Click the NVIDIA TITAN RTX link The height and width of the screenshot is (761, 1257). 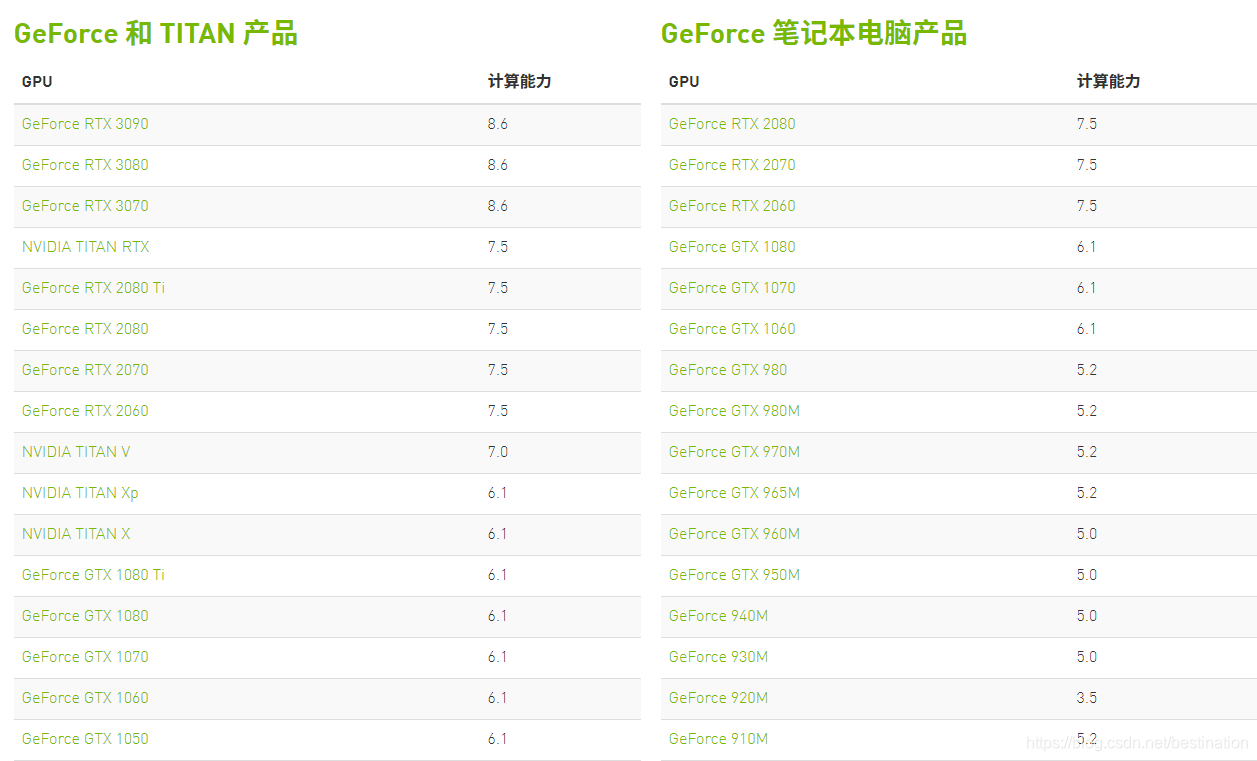point(86,247)
